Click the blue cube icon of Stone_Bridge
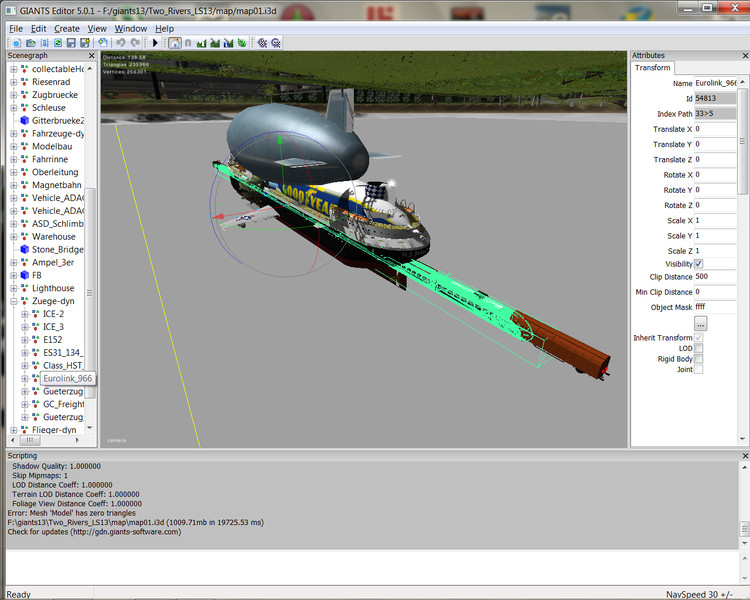 (x=24, y=249)
